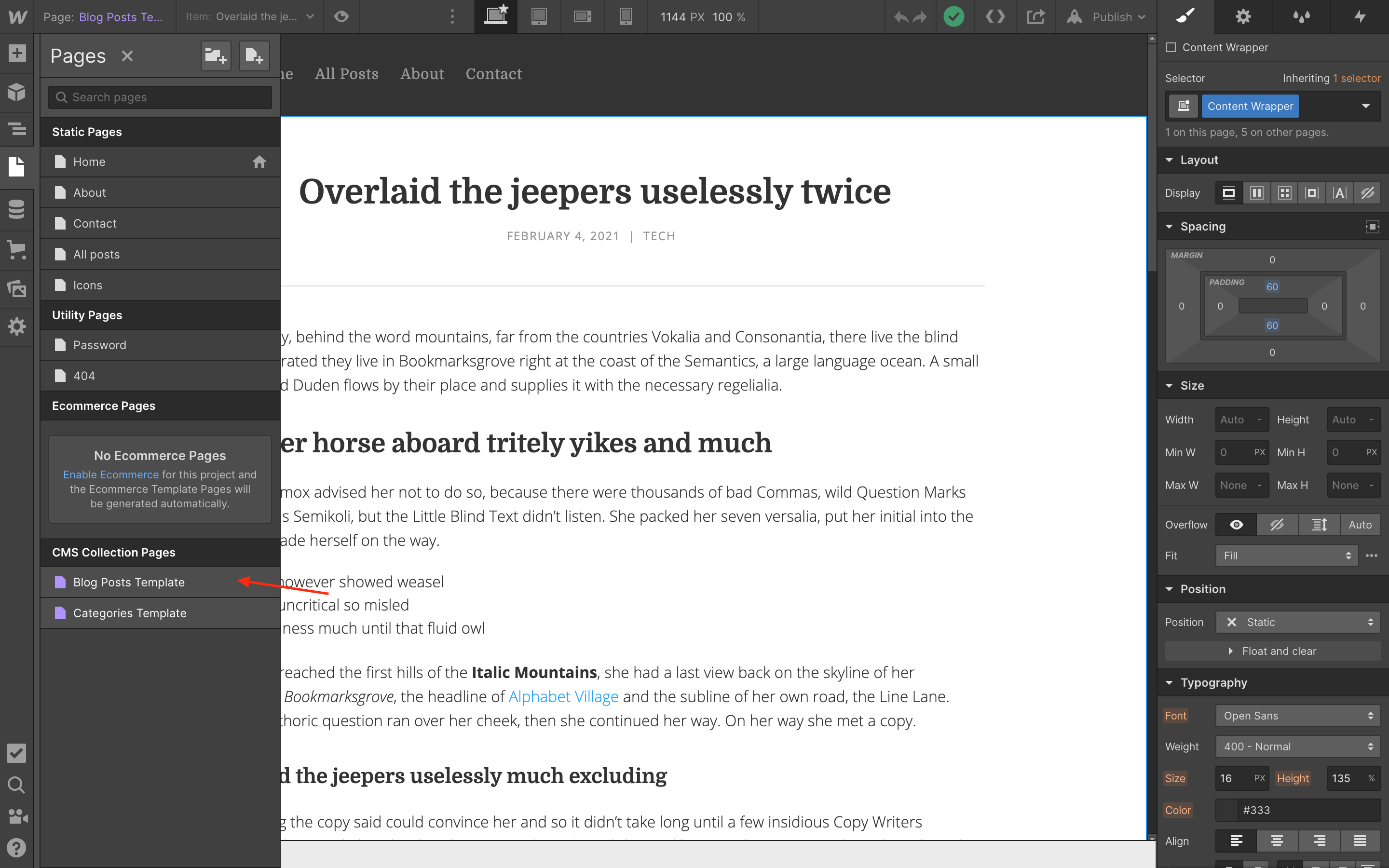Viewport: 1389px width, 868px height.
Task: Click the code editor icon
Action: pos(996,16)
